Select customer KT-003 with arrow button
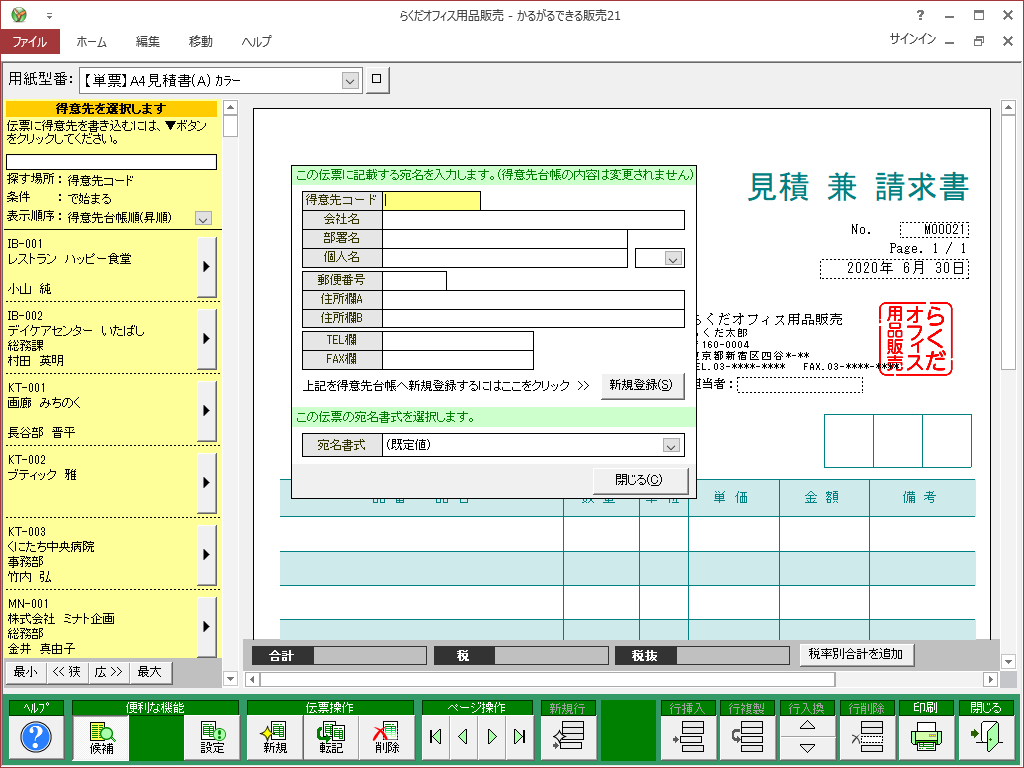Screen dimensions: 1024x768 [x=206, y=554]
